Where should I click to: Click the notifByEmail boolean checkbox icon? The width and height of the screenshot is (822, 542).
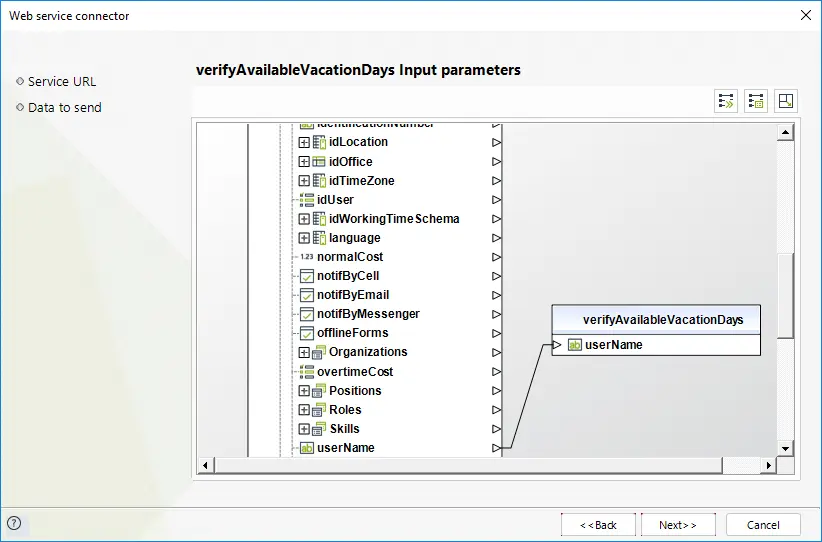click(307, 295)
